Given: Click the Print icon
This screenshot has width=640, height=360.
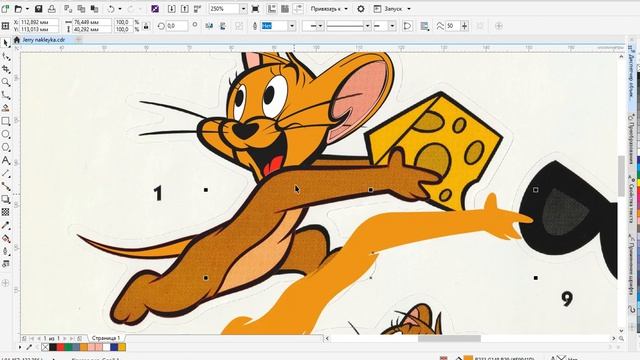Looking at the screenshot, I should (51, 9).
